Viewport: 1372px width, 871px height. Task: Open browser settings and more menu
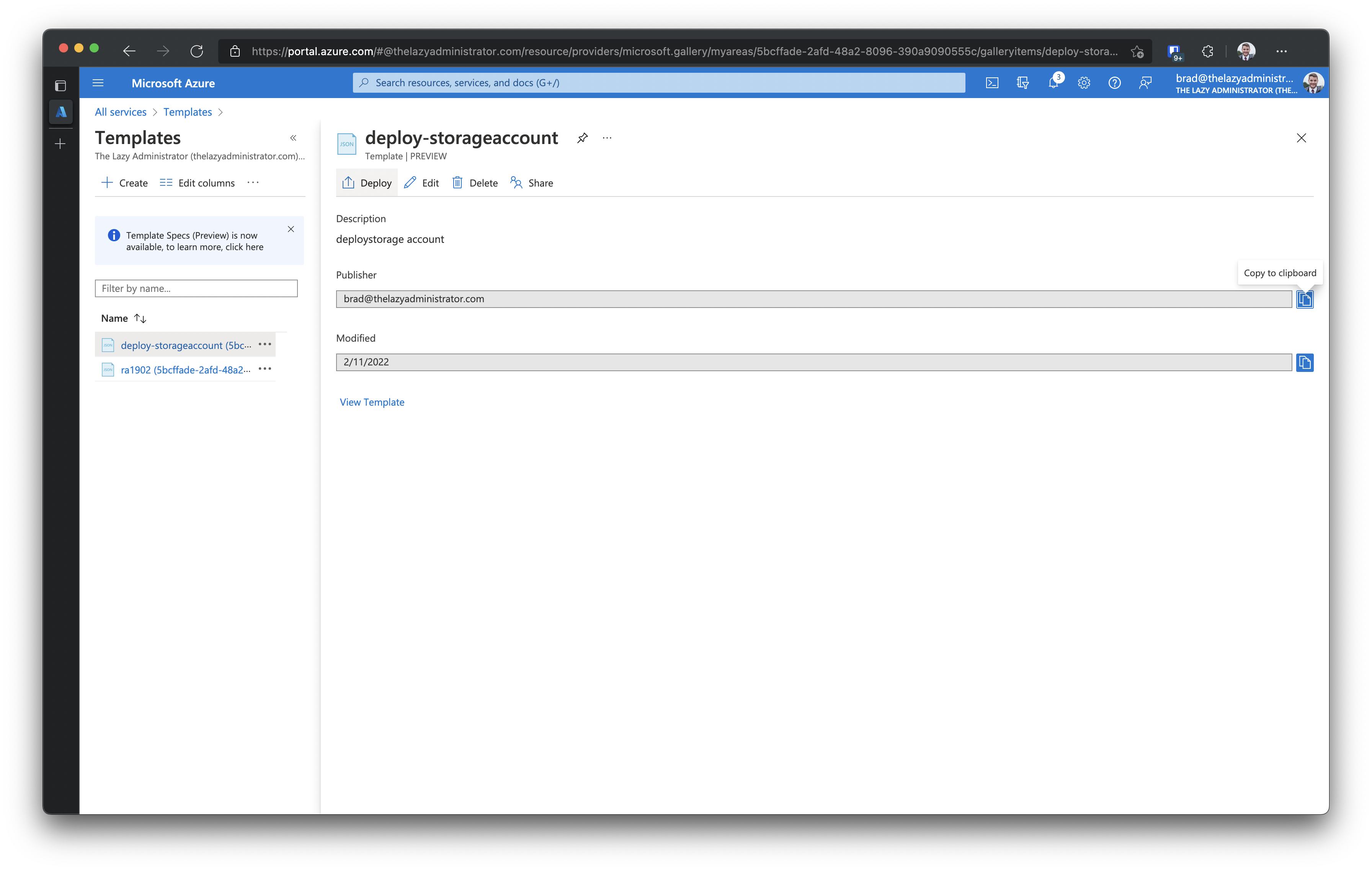point(1281,51)
